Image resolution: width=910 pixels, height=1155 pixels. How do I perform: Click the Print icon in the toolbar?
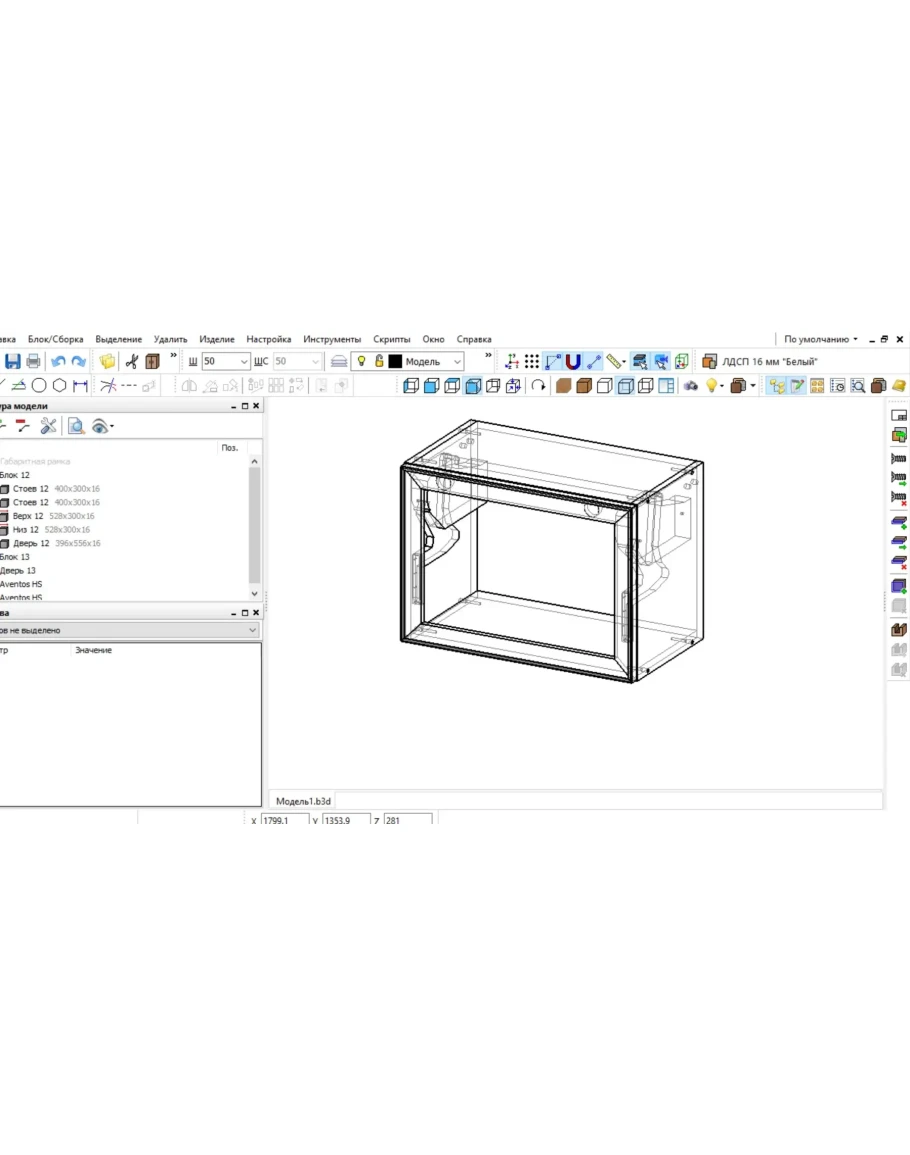pos(34,362)
